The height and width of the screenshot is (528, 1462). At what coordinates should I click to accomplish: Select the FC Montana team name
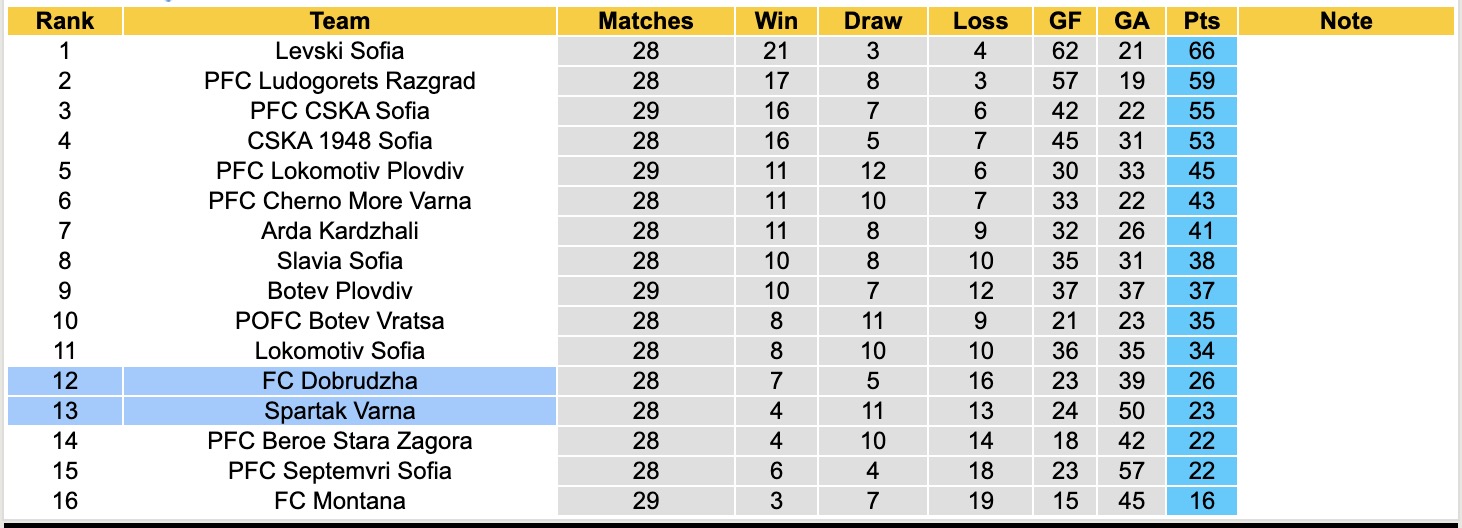point(340,501)
